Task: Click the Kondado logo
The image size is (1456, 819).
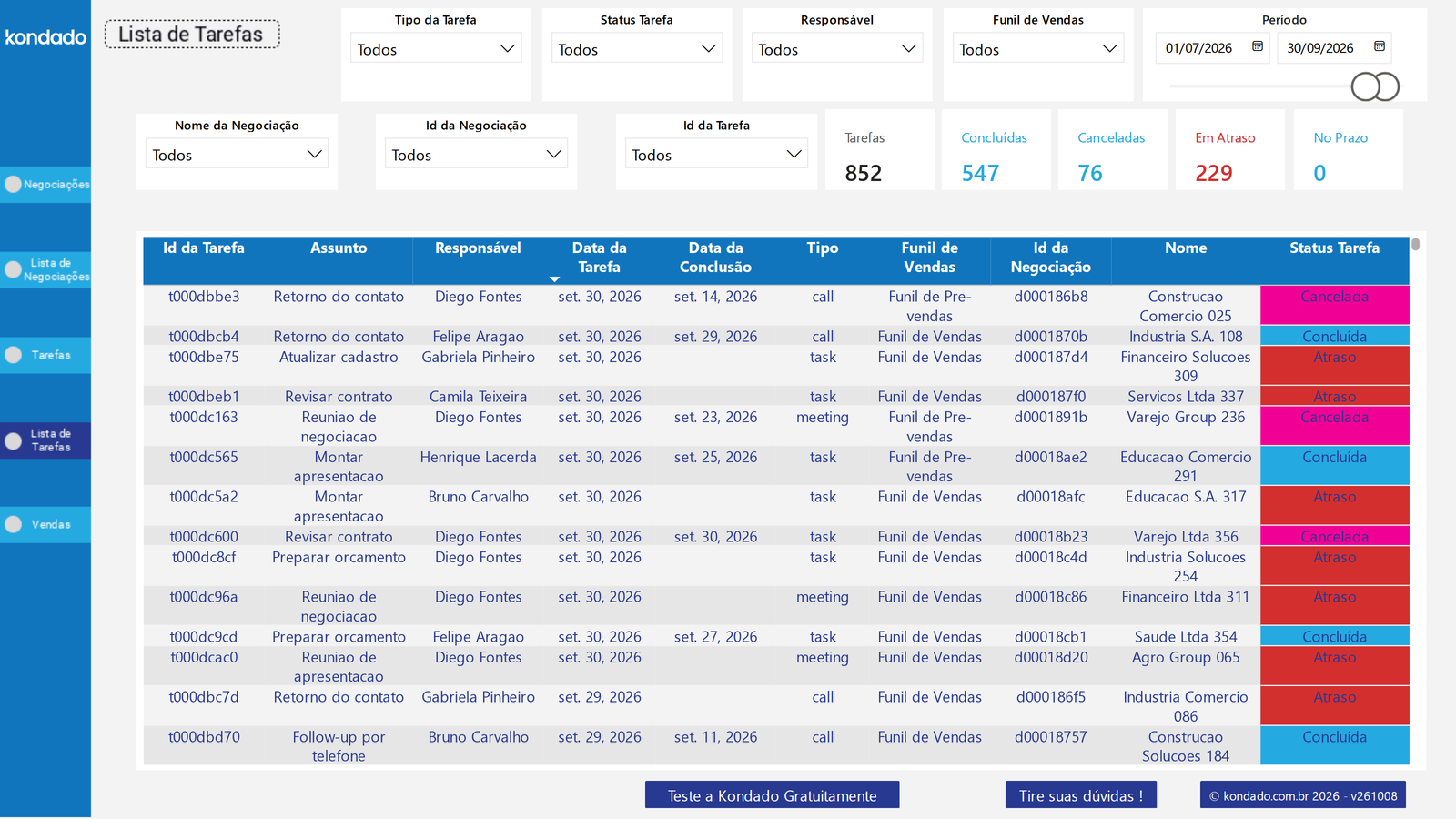Action: click(x=45, y=37)
